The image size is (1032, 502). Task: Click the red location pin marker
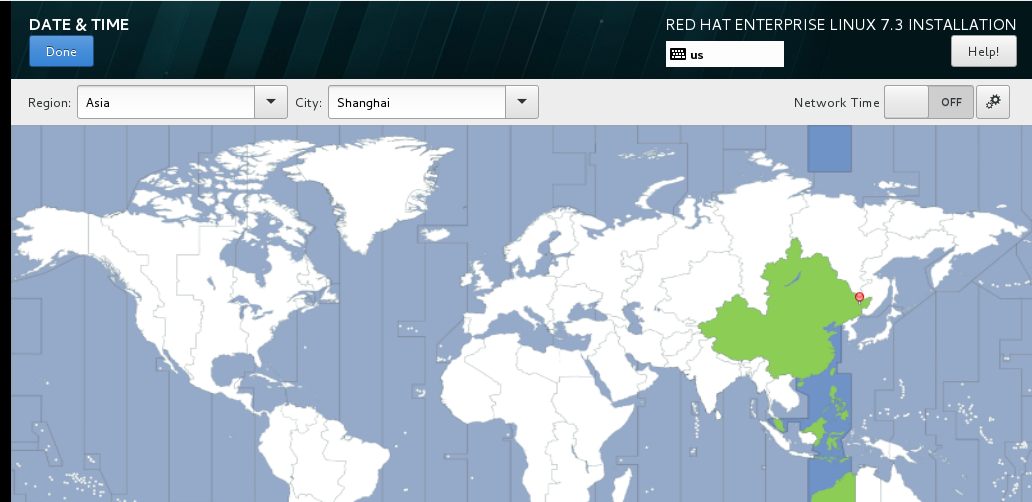[859, 298]
